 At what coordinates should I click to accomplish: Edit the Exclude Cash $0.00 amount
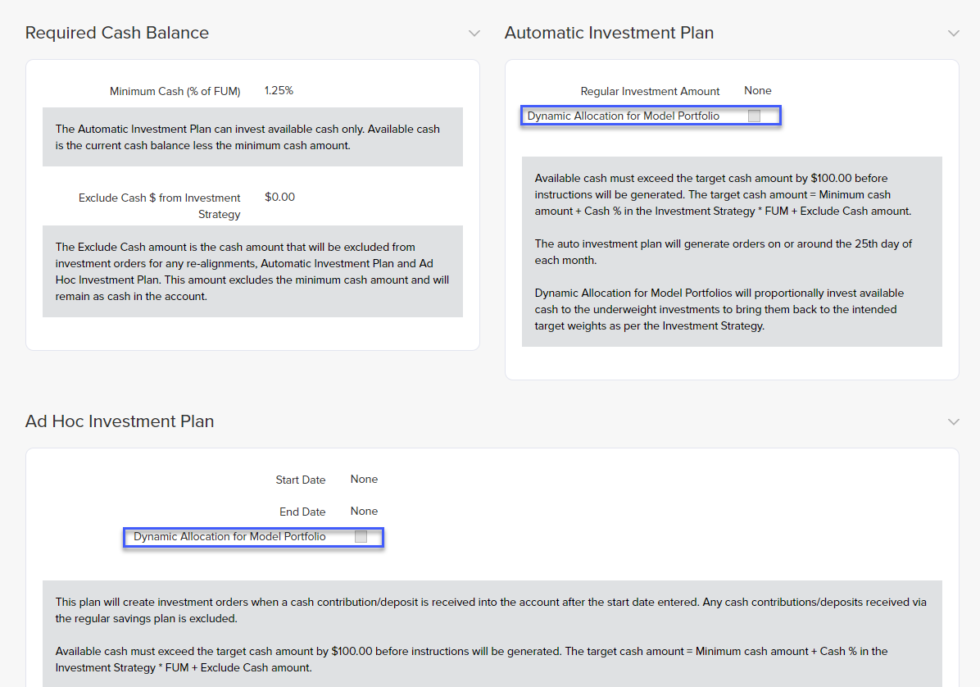pos(279,197)
